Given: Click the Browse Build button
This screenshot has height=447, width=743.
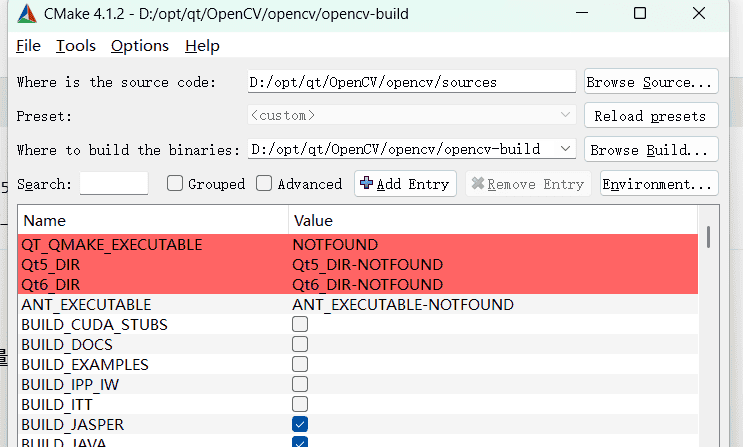Looking at the screenshot, I should click(x=651, y=150).
